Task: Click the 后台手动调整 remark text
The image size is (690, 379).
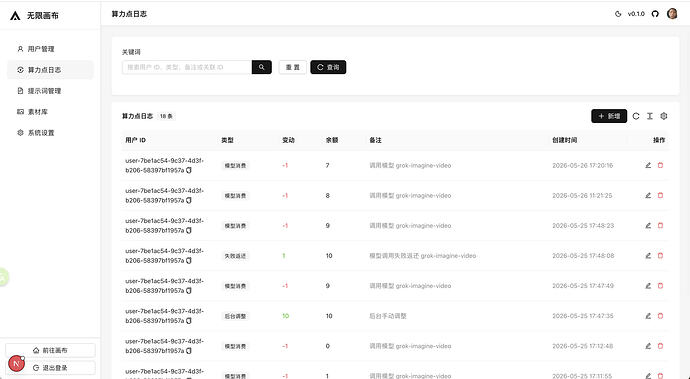Action: [388, 316]
